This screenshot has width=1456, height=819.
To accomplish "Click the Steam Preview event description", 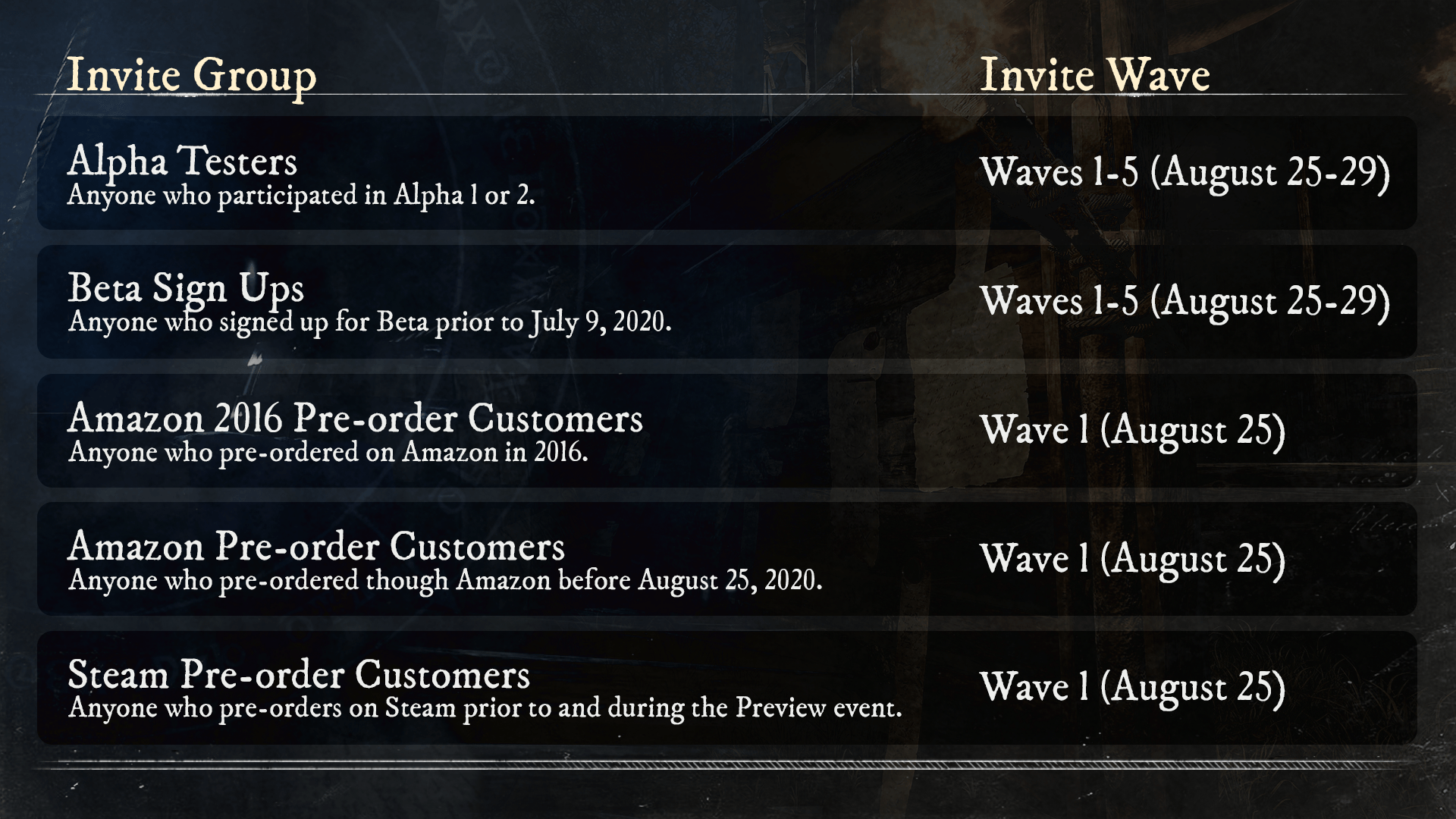I will (485, 708).
